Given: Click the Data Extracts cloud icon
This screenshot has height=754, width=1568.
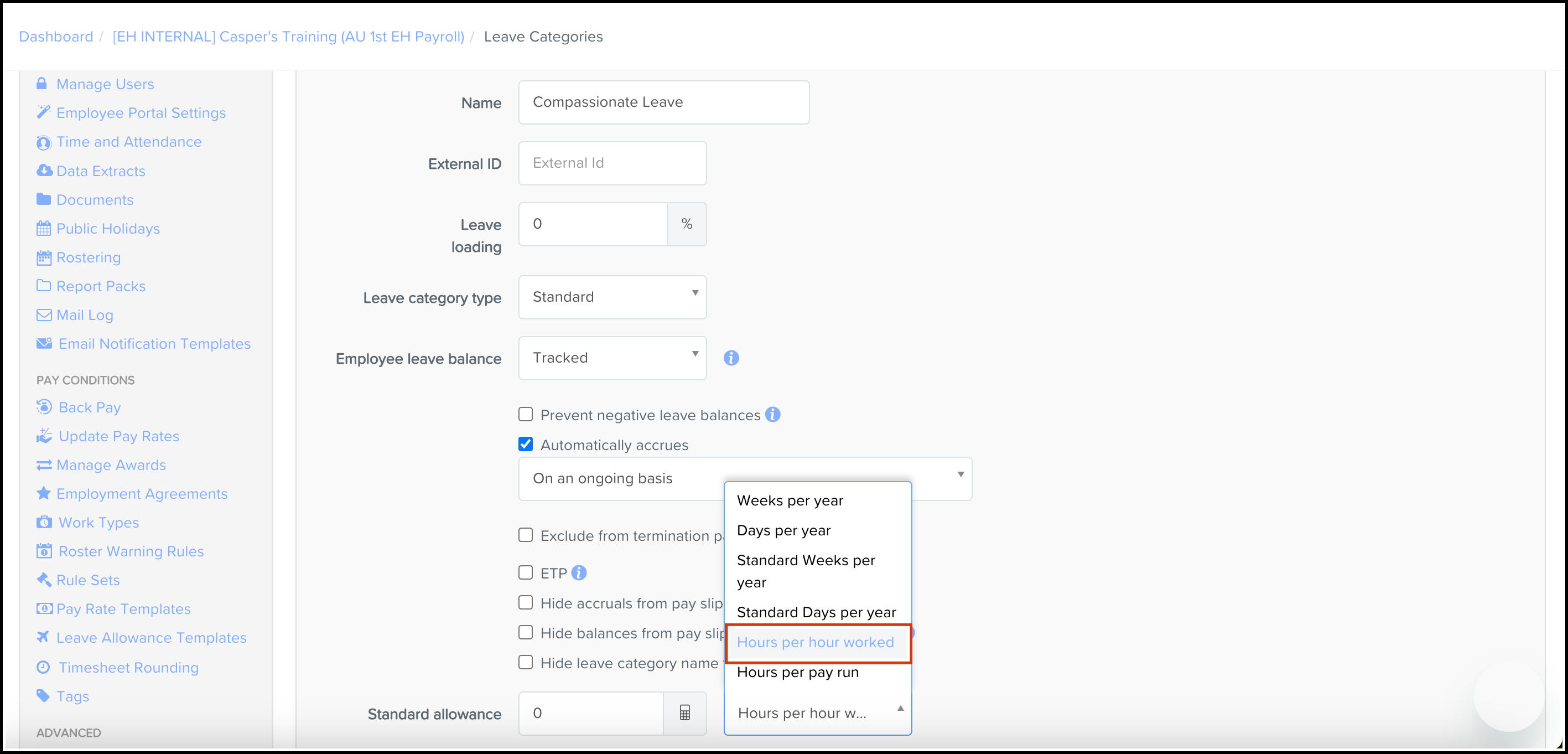Looking at the screenshot, I should click(x=44, y=171).
